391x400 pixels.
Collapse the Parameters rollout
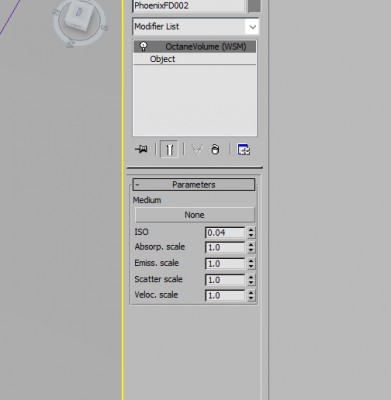point(194,185)
